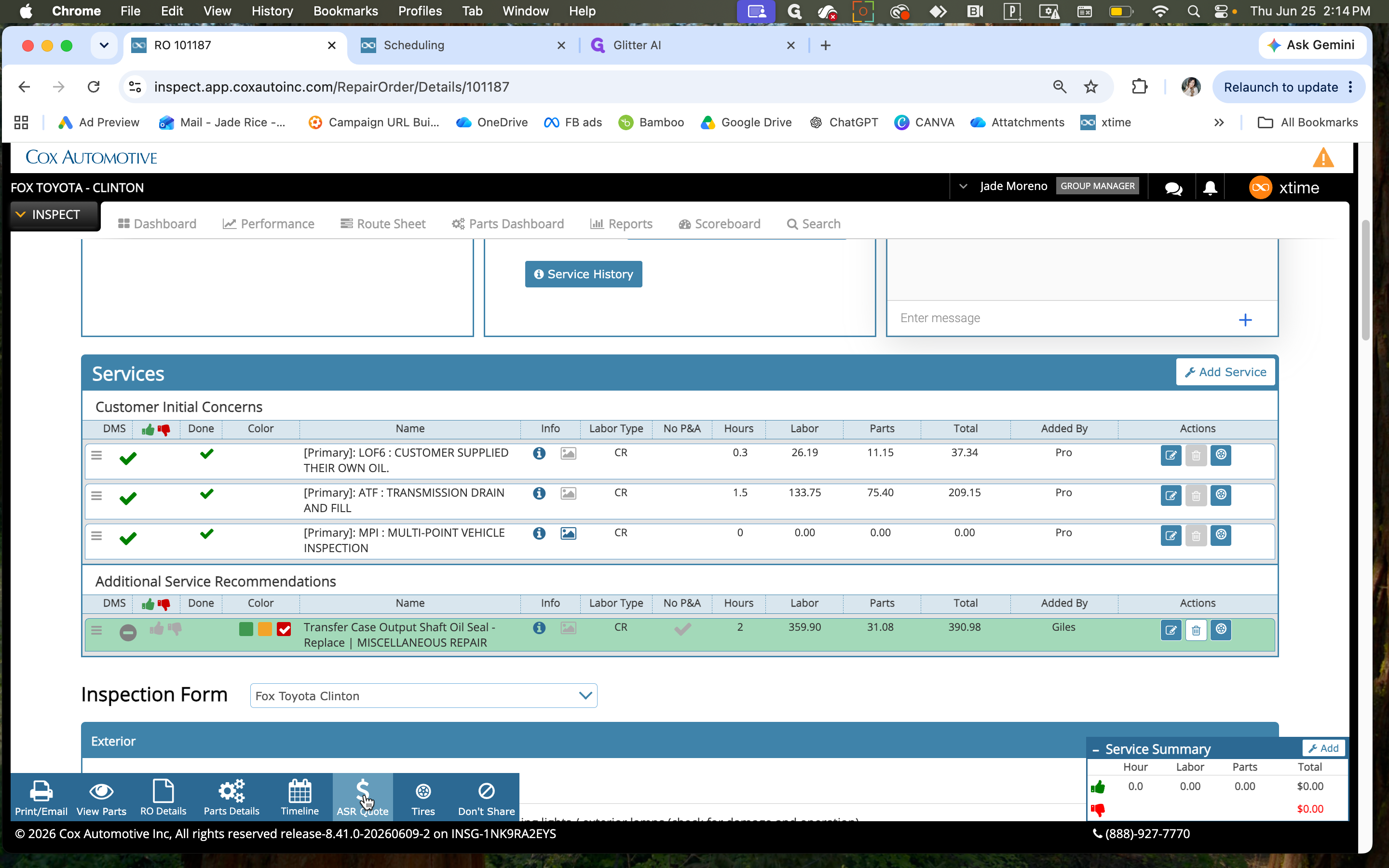1389x868 pixels.
Task: Click Don't Share icon
Action: 486,798
